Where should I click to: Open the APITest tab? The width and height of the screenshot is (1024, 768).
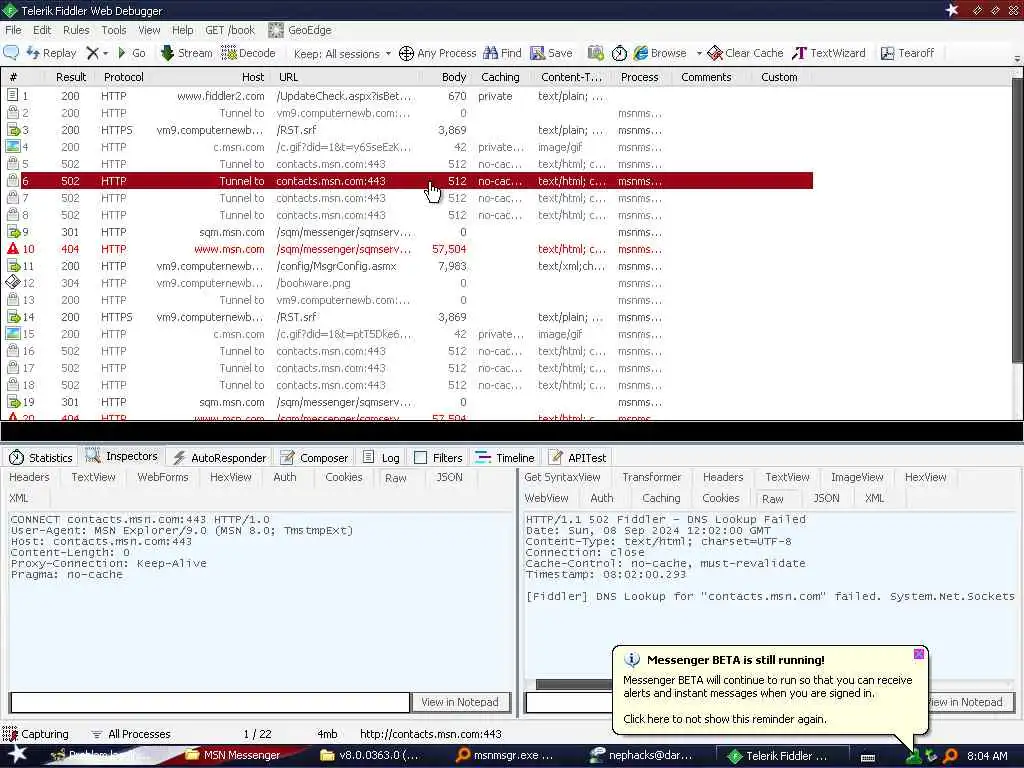pos(577,458)
